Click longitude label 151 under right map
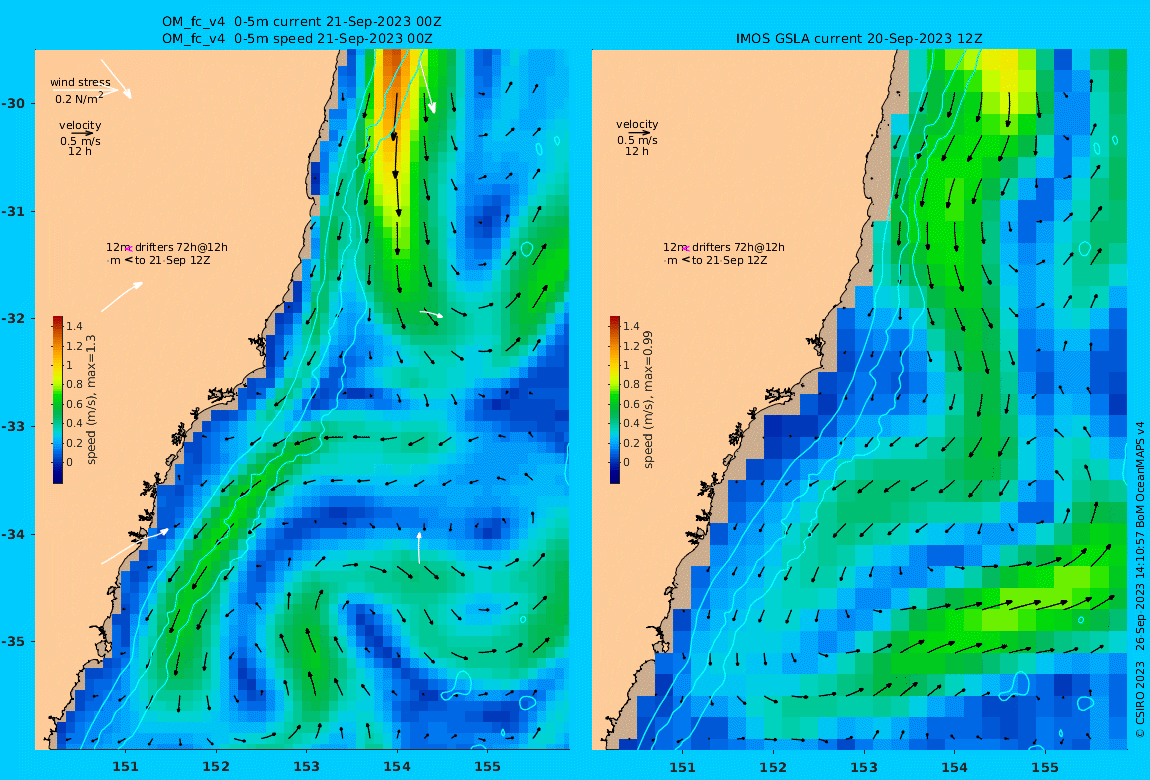Image resolution: width=1150 pixels, height=780 pixels. tap(683, 768)
